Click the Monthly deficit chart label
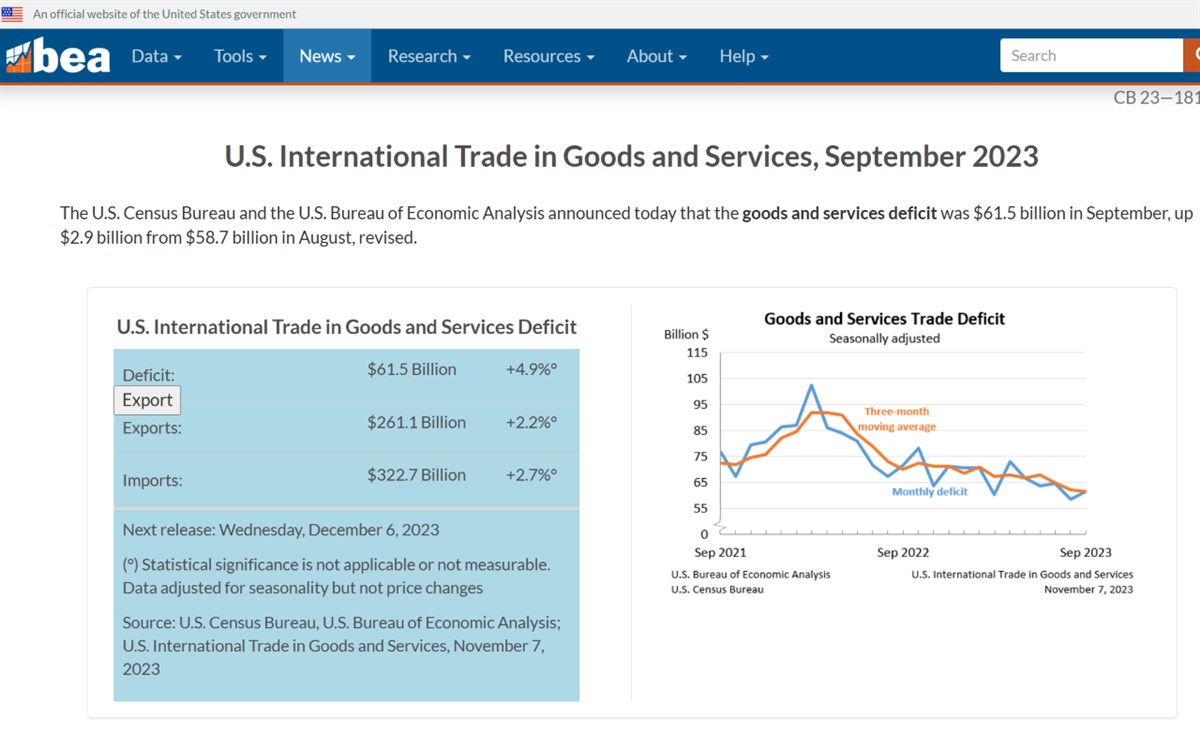 point(930,492)
